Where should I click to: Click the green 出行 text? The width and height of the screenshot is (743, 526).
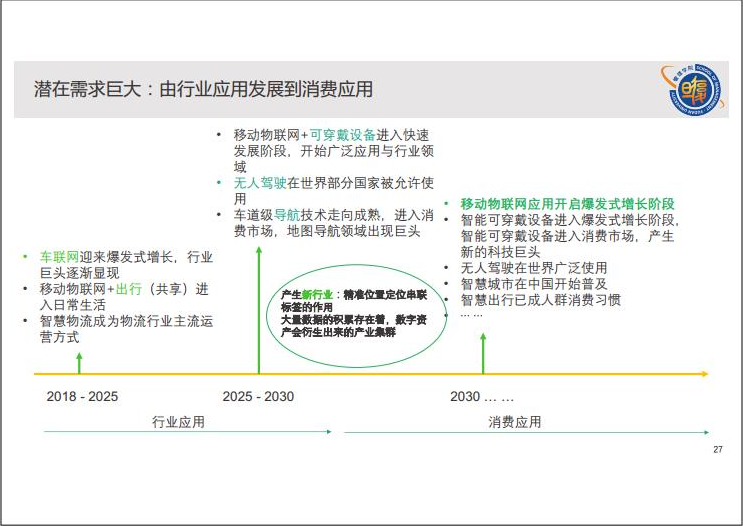tap(129, 289)
